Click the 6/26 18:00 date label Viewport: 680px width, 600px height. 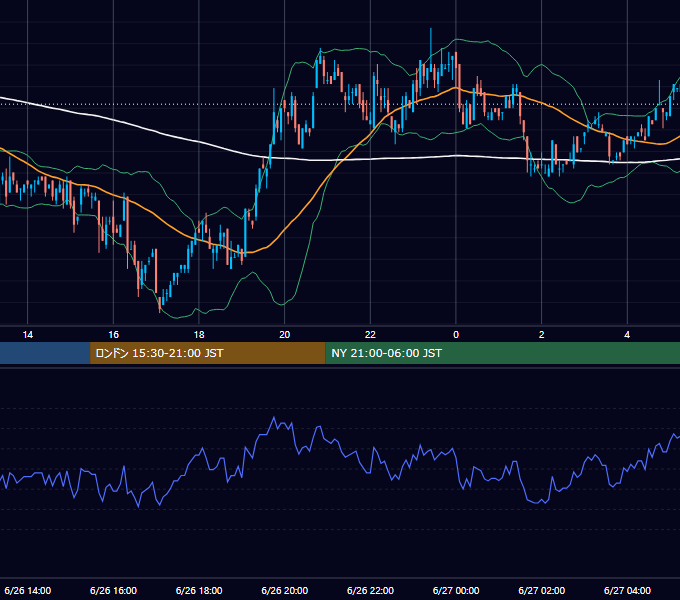(199, 590)
